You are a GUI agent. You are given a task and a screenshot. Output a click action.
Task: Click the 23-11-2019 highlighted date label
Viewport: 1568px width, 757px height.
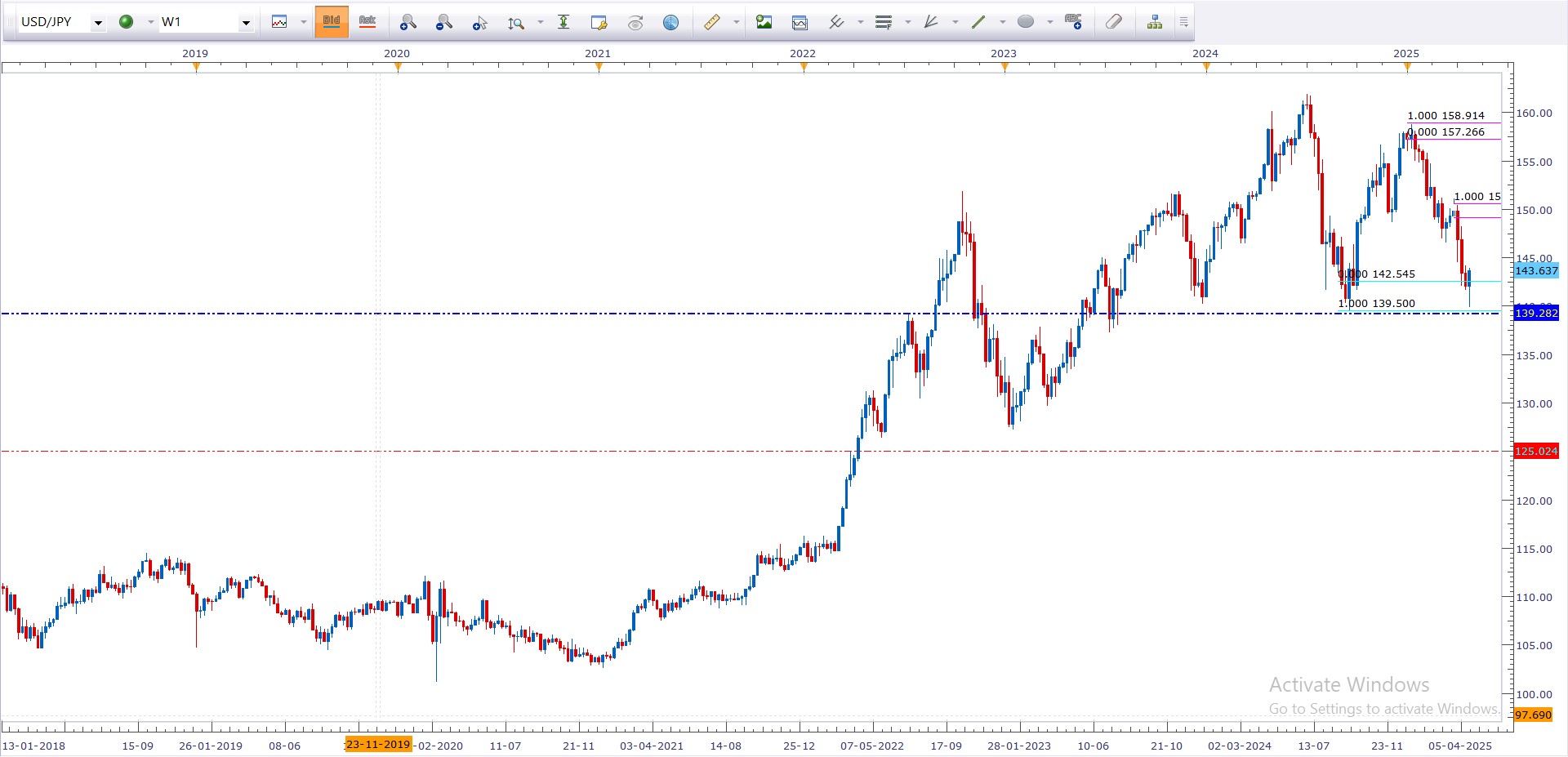(x=378, y=745)
